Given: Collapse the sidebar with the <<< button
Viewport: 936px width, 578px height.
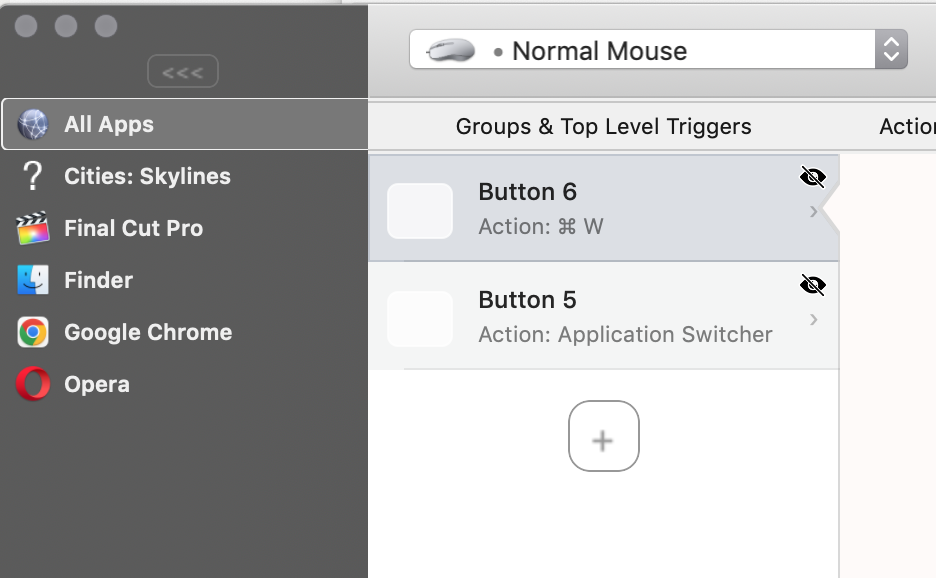Looking at the screenshot, I should [x=183, y=72].
